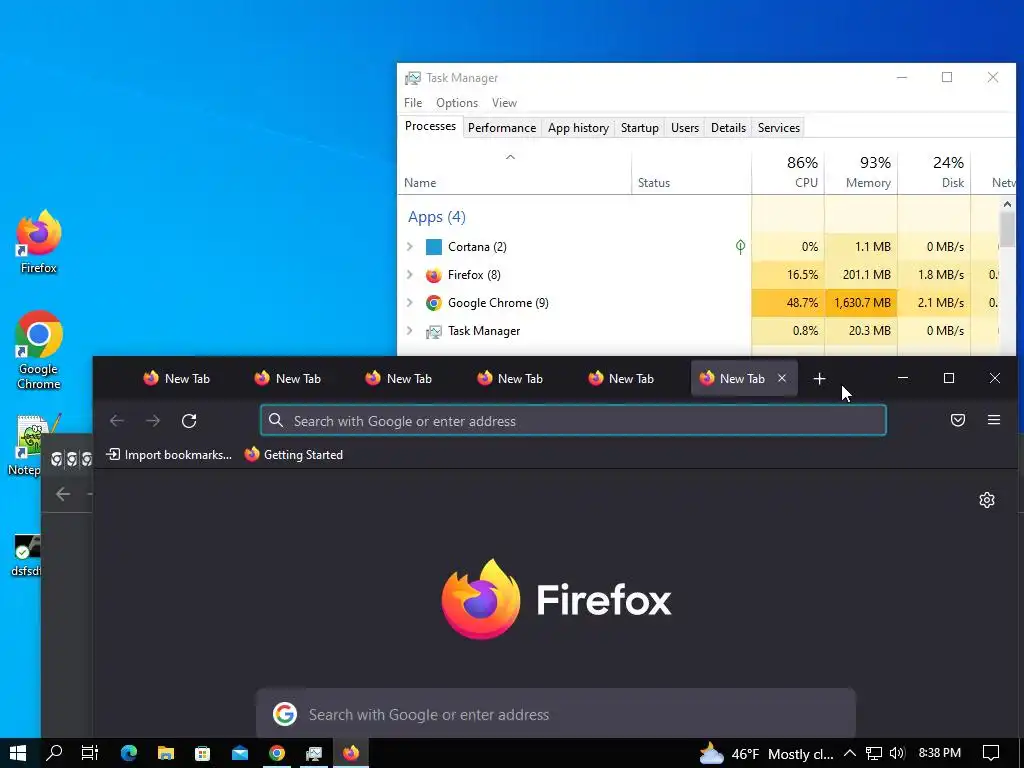
Task: Select Firefox CPU 16.5% cell
Action: (x=788, y=275)
